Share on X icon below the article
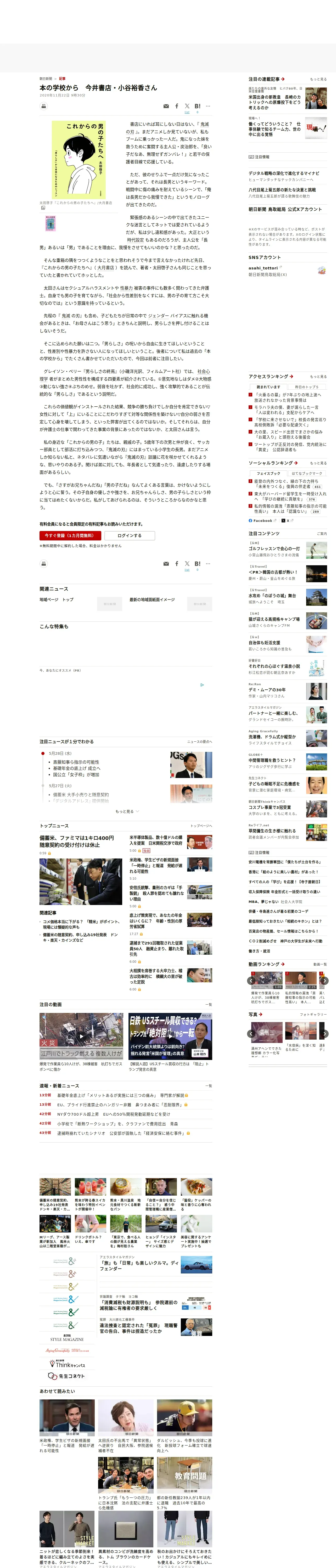The width and height of the screenshot is (336, 1568). tap(187, 564)
